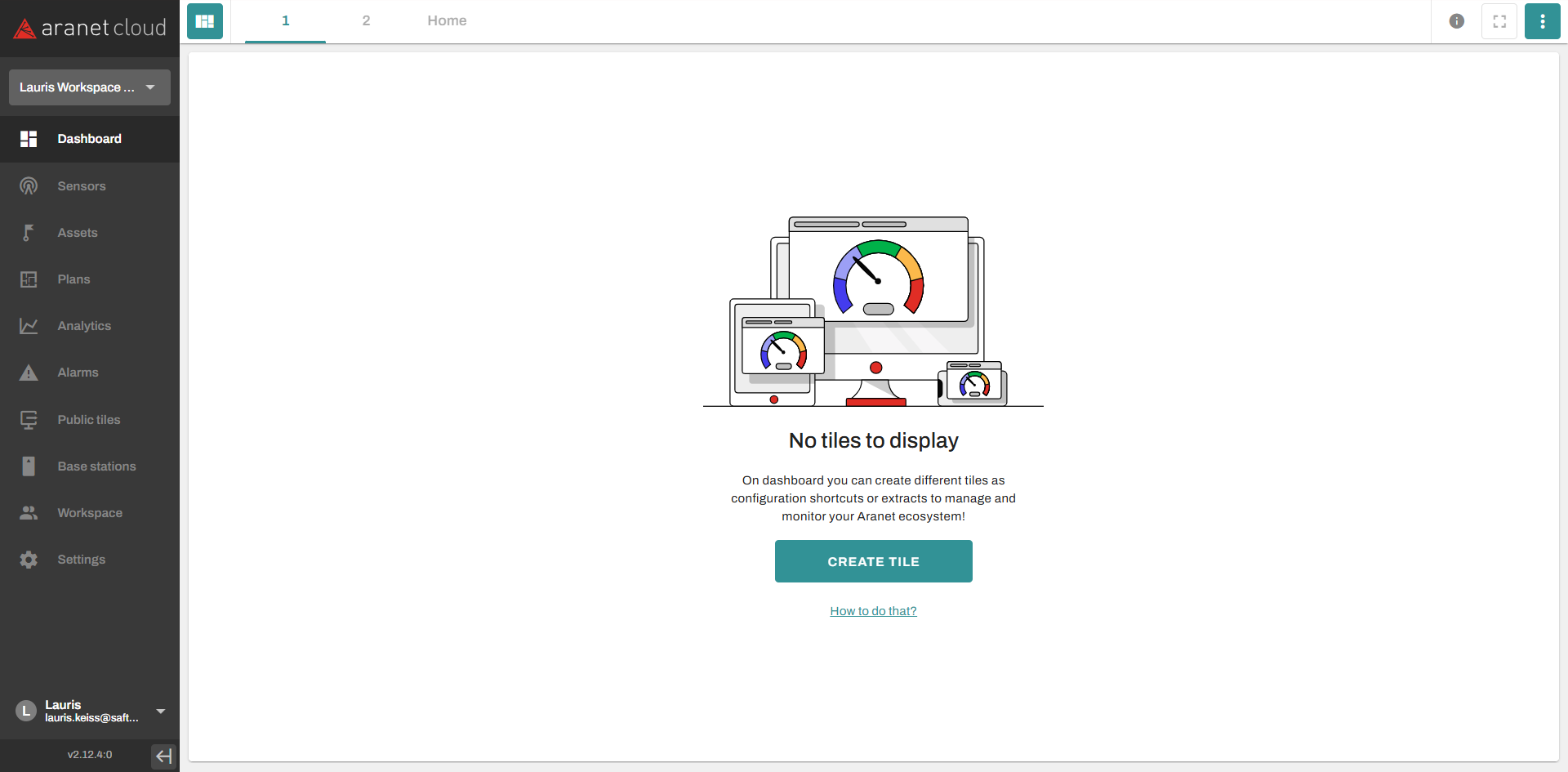Open Analytics via its chart icon
The image size is (1568, 772).
point(29,326)
